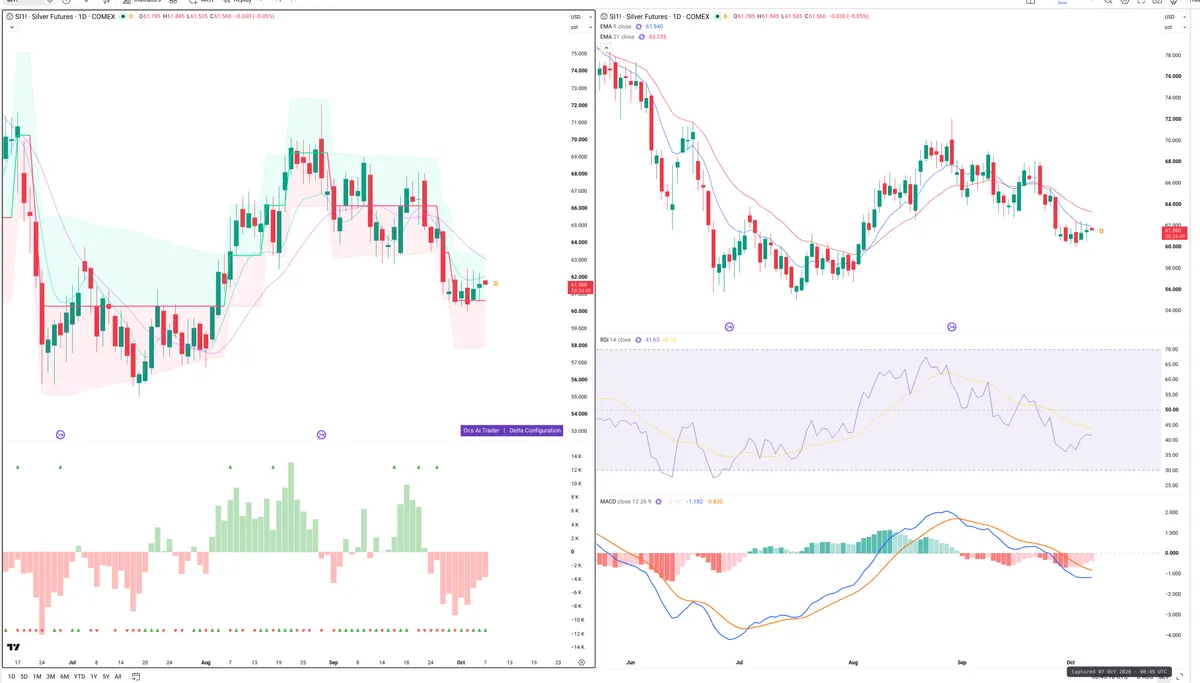Click the EMA 21 close indicator label
The height and width of the screenshot is (683, 1200).
tap(617, 37)
